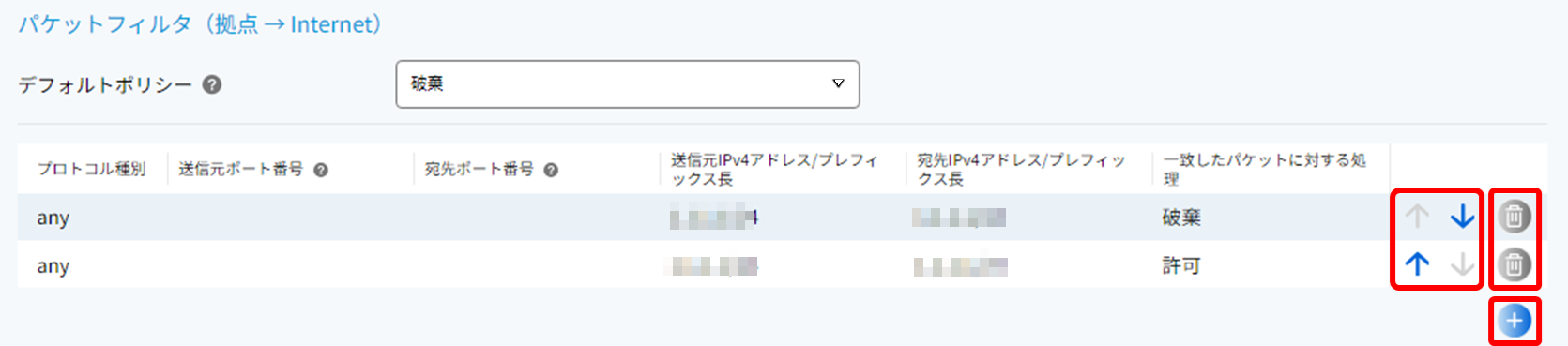
Task: Click 送信元IPv4アドレス/プレフィックス長 column header
Action: click(x=774, y=169)
